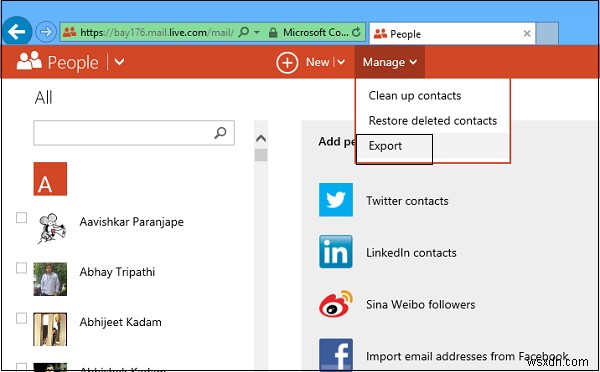Click the scrollbar up arrow

click(261, 138)
